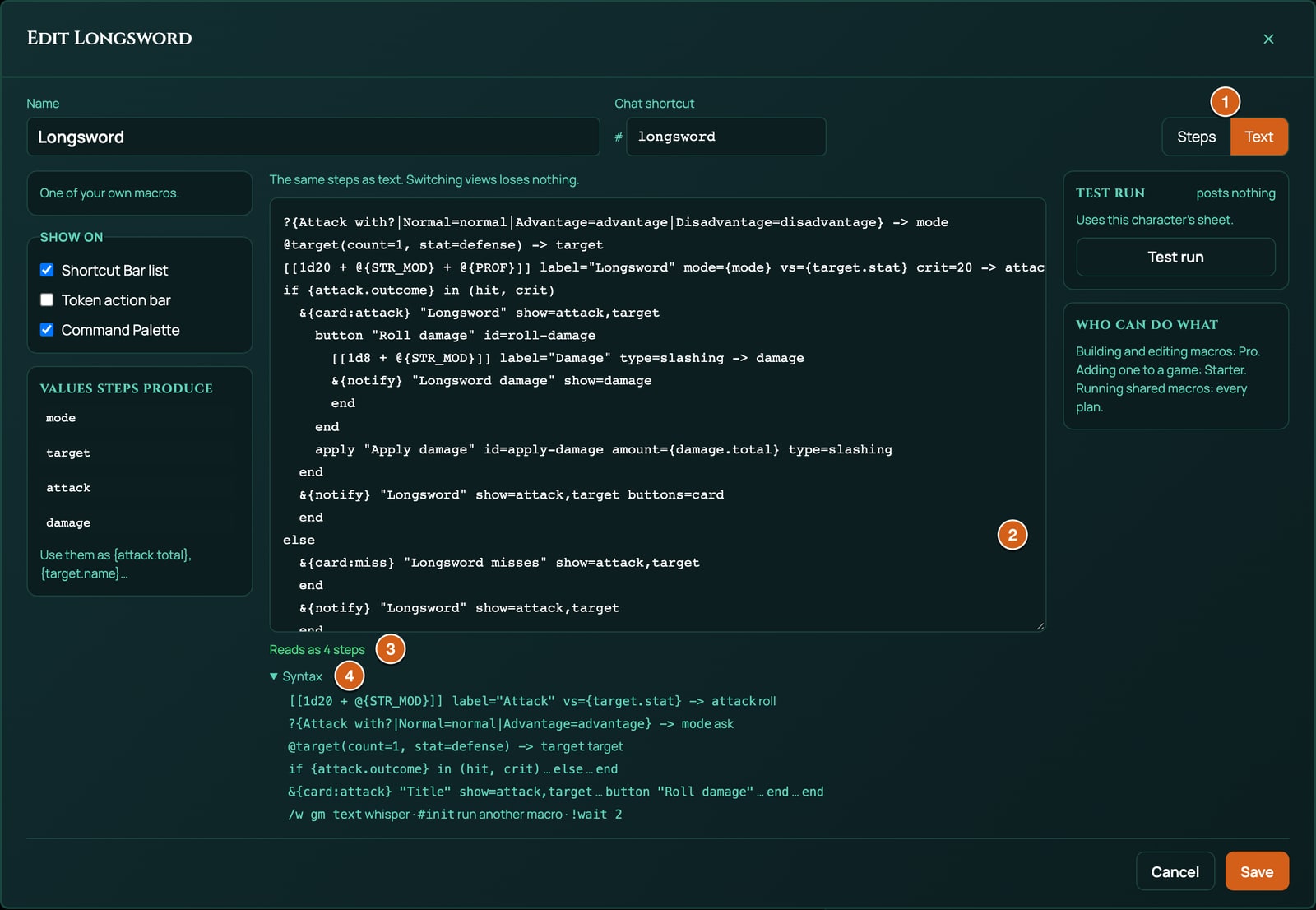
Task: Click inside the macro text editor area
Action: tap(657, 415)
